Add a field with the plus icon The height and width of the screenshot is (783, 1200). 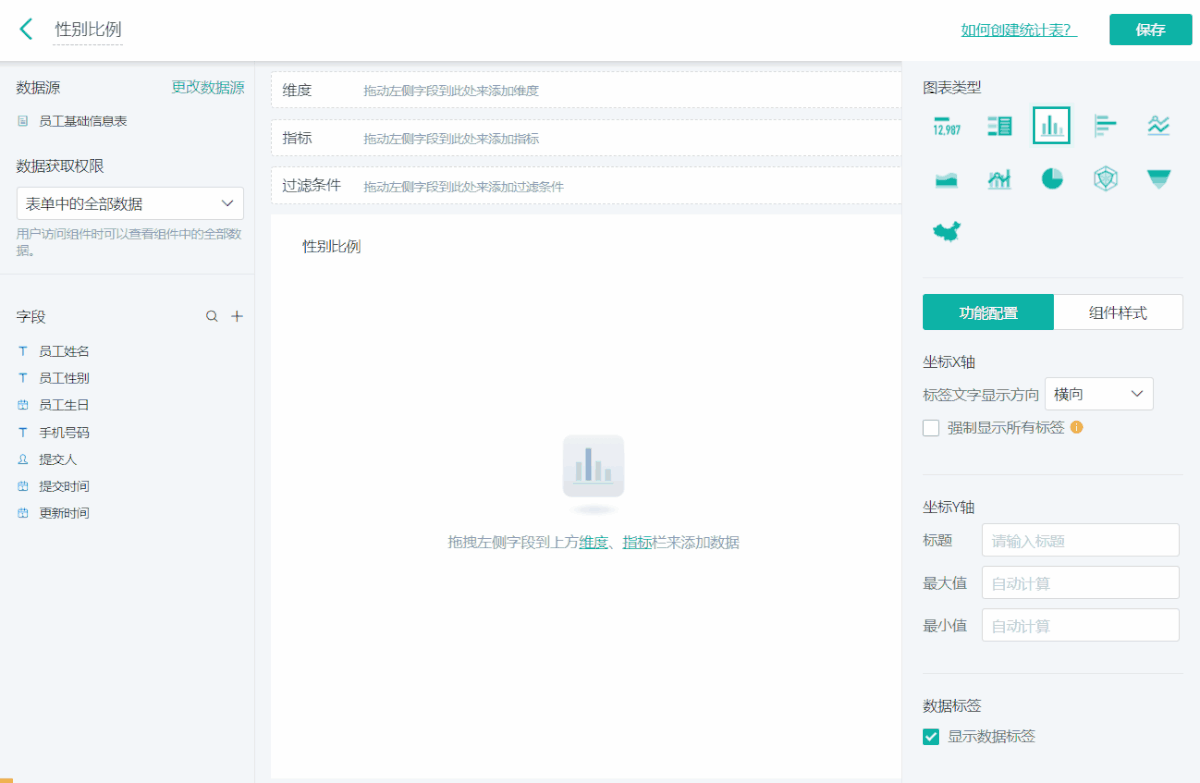[x=237, y=316]
